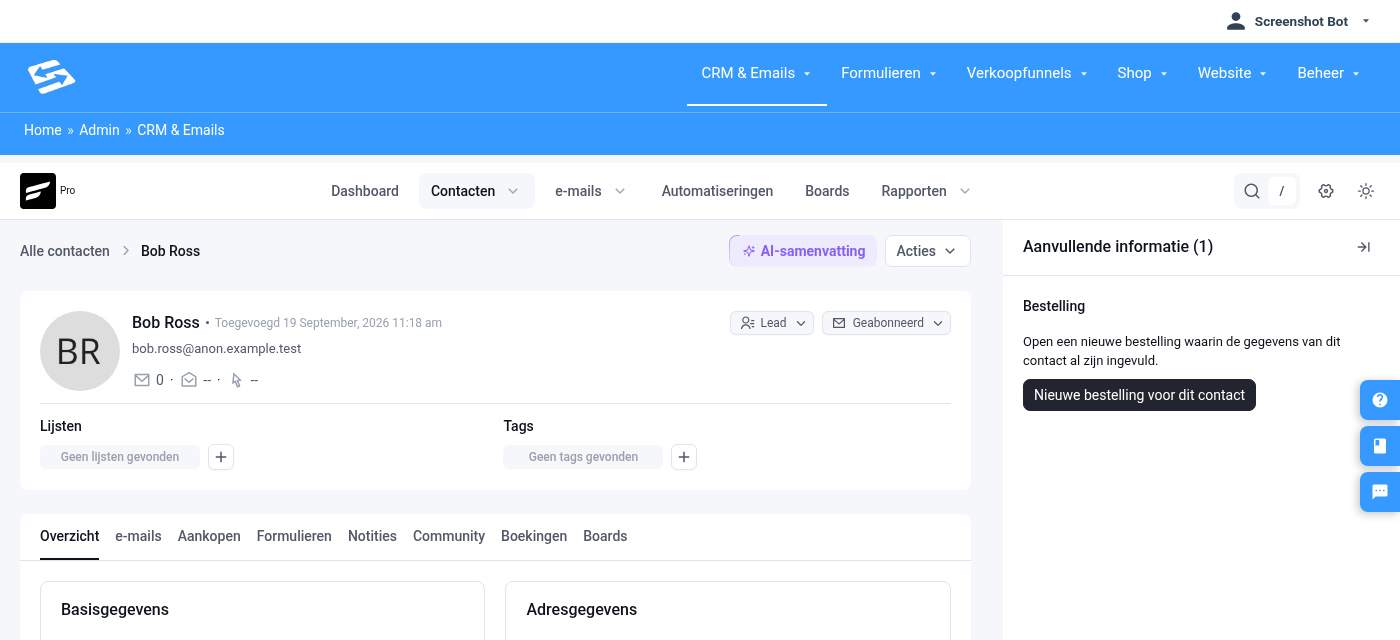Switch to the Aankopen tab

(209, 536)
